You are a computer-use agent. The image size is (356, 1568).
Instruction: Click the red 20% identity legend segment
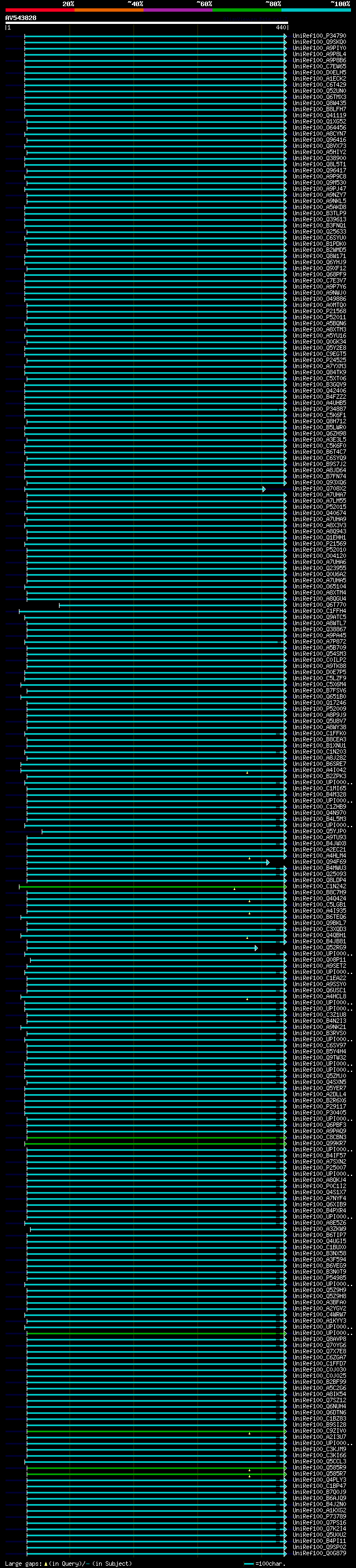tap(39, 10)
